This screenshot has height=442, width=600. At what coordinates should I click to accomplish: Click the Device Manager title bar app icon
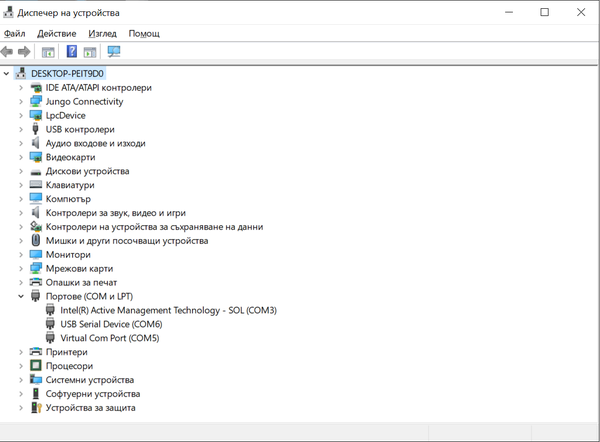[x=8, y=12]
